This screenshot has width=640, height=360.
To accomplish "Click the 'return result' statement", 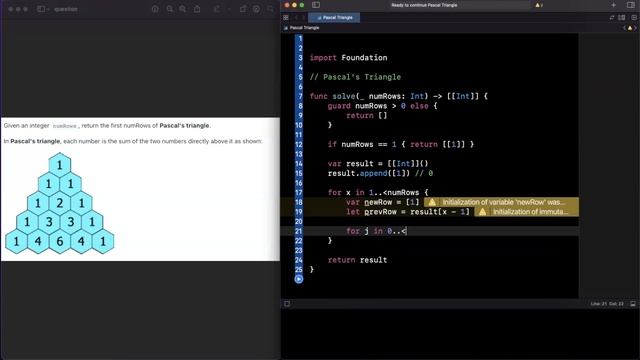I will (x=358, y=260).
